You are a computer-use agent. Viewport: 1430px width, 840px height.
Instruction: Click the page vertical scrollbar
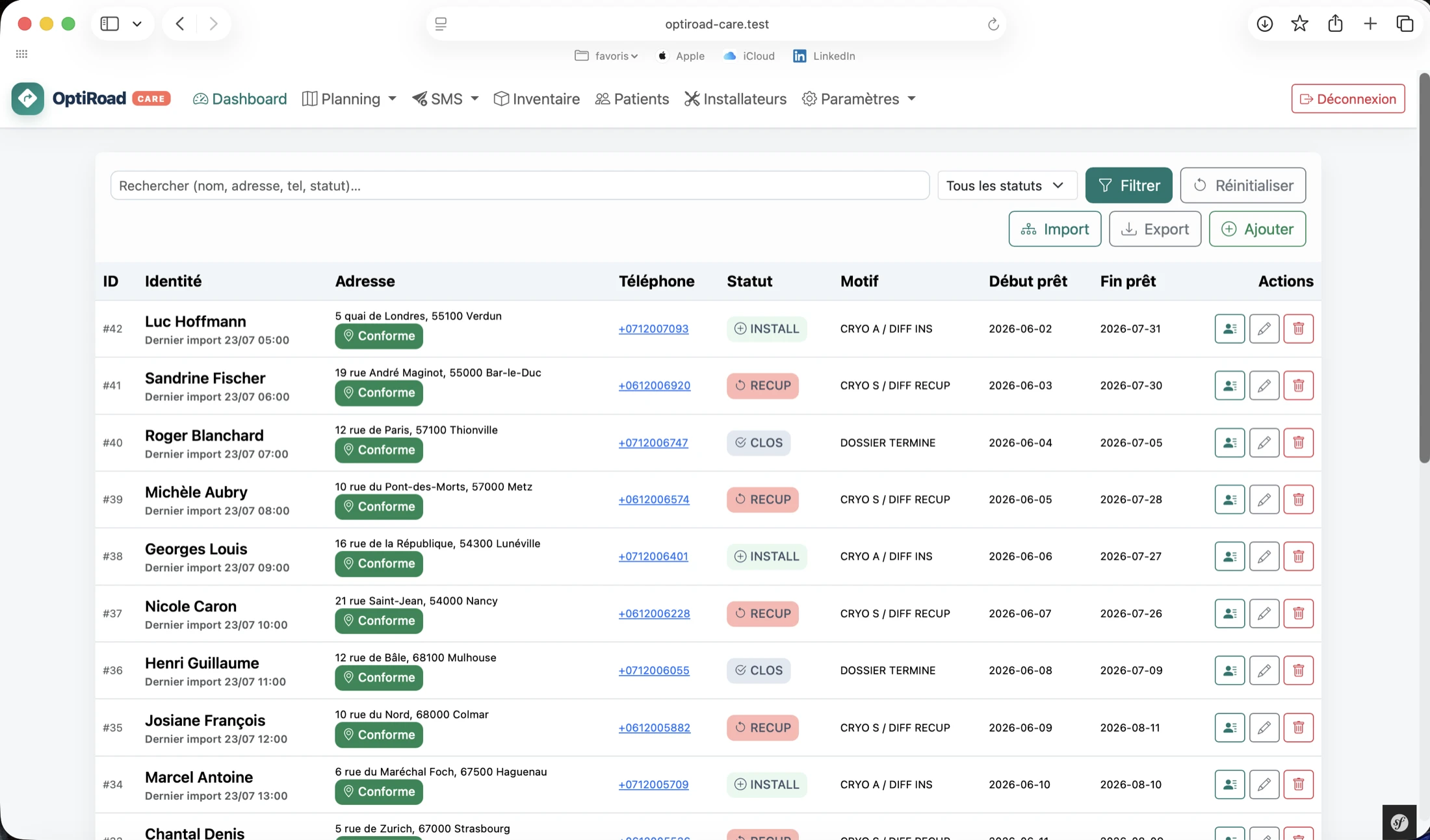pos(1423,268)
